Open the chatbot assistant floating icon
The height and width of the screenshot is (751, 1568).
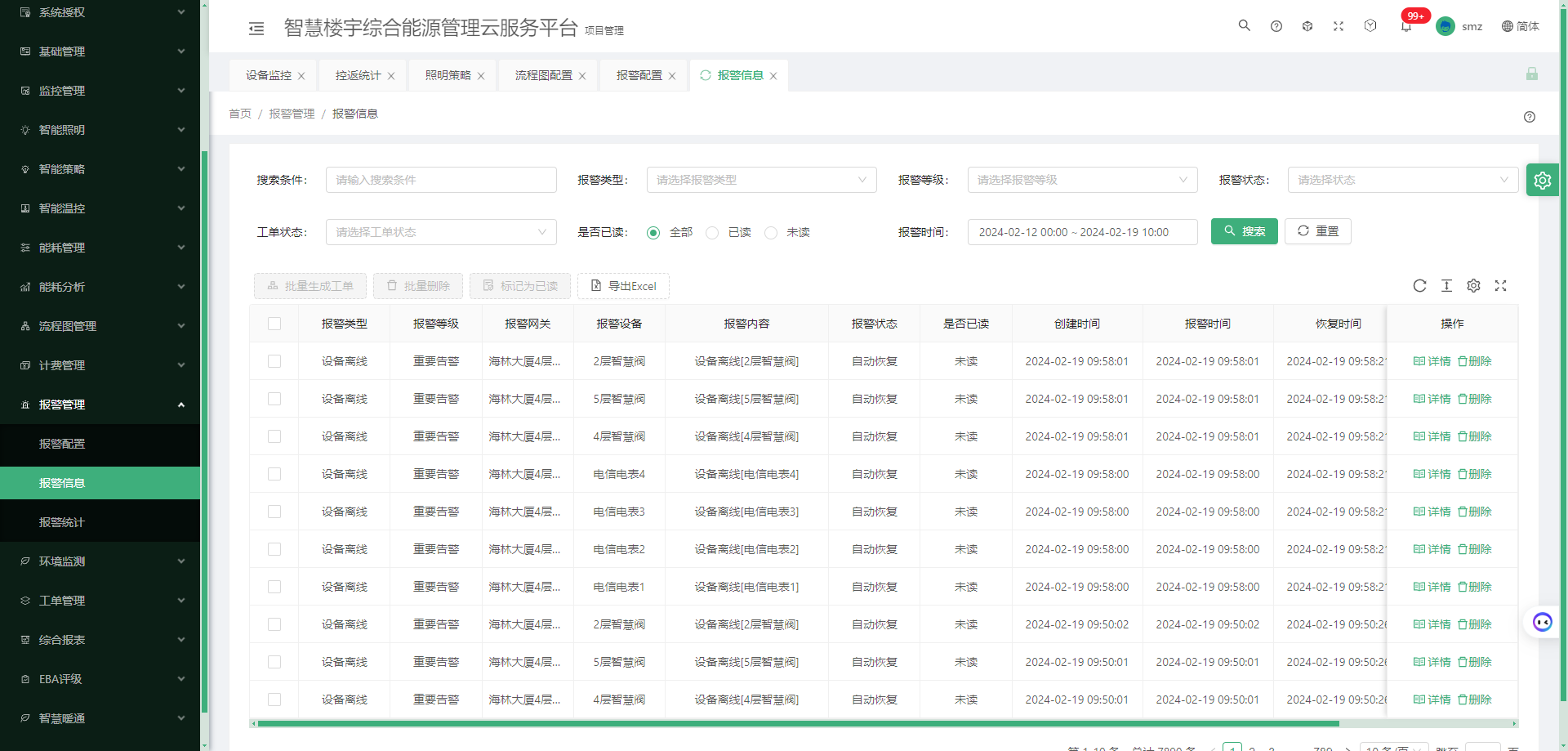pyautogui.click(x=1542, y=622)
